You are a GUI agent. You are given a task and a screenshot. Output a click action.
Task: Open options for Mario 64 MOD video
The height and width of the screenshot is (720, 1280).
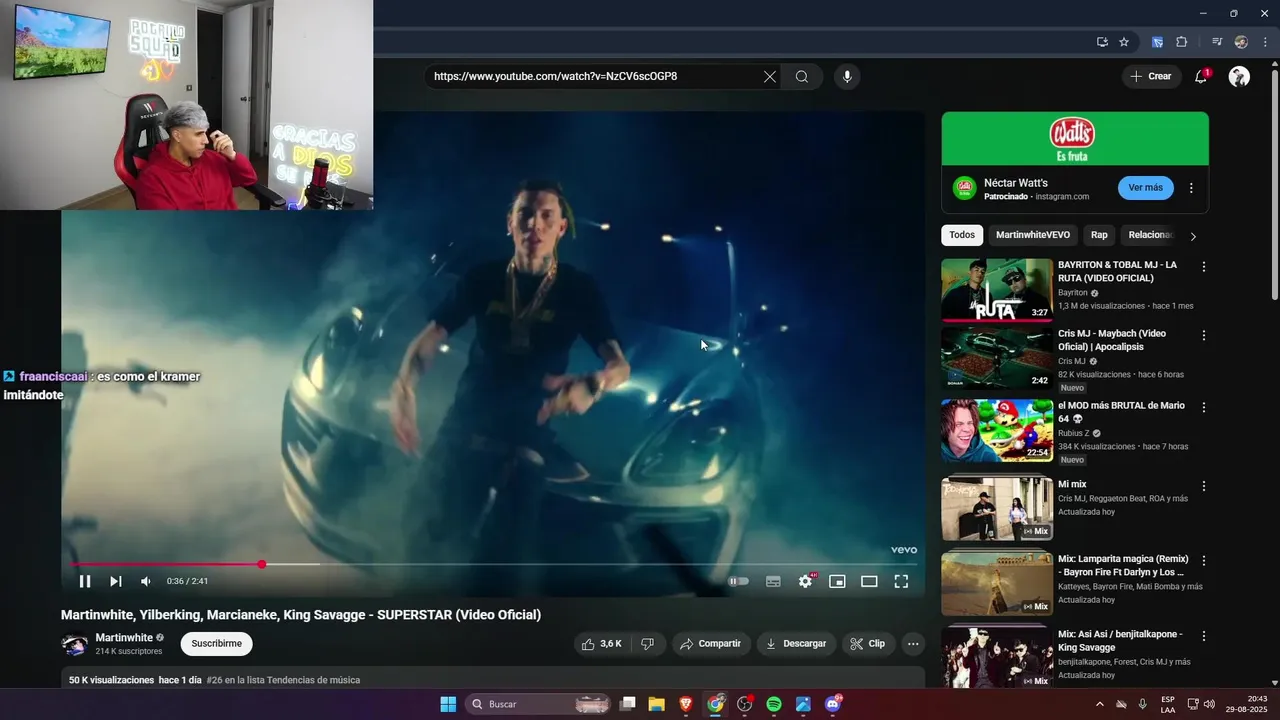[1204, 408]
